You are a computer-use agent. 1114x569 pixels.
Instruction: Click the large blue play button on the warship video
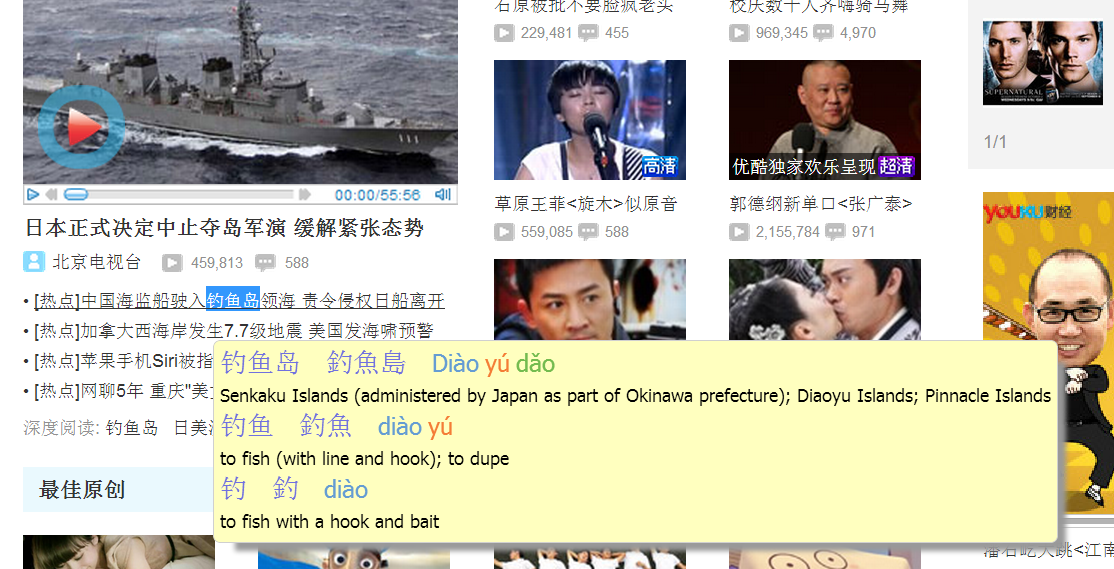click(x=81, y=128)
